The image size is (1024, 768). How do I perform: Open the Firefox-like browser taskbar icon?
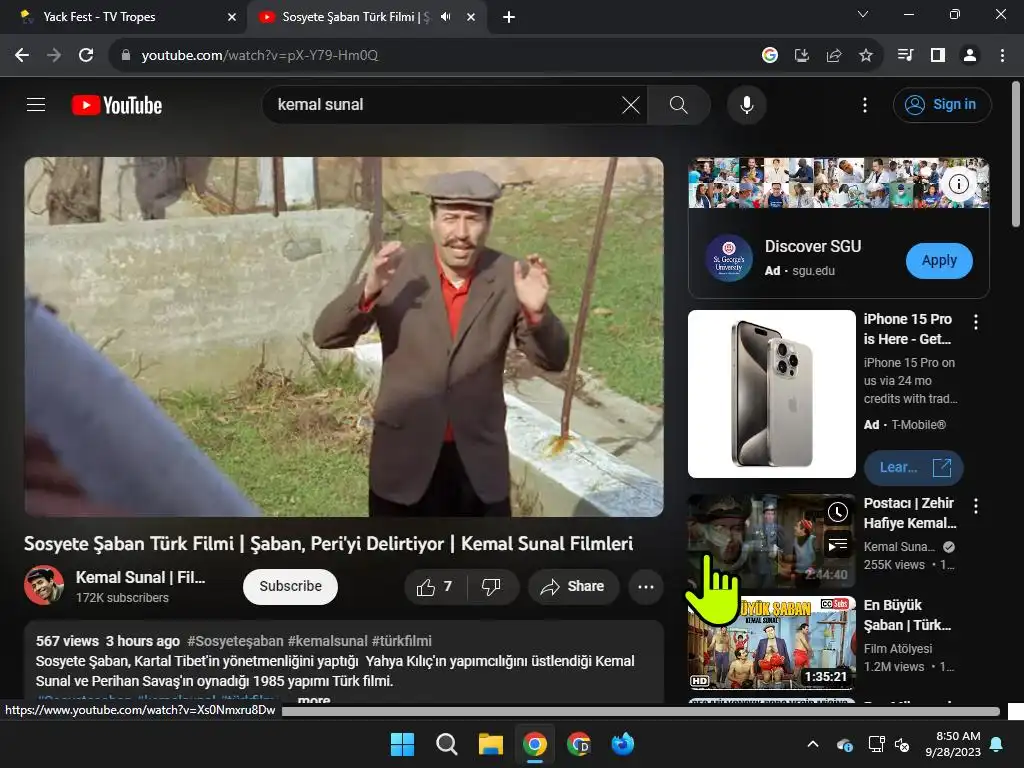(622, 744)
